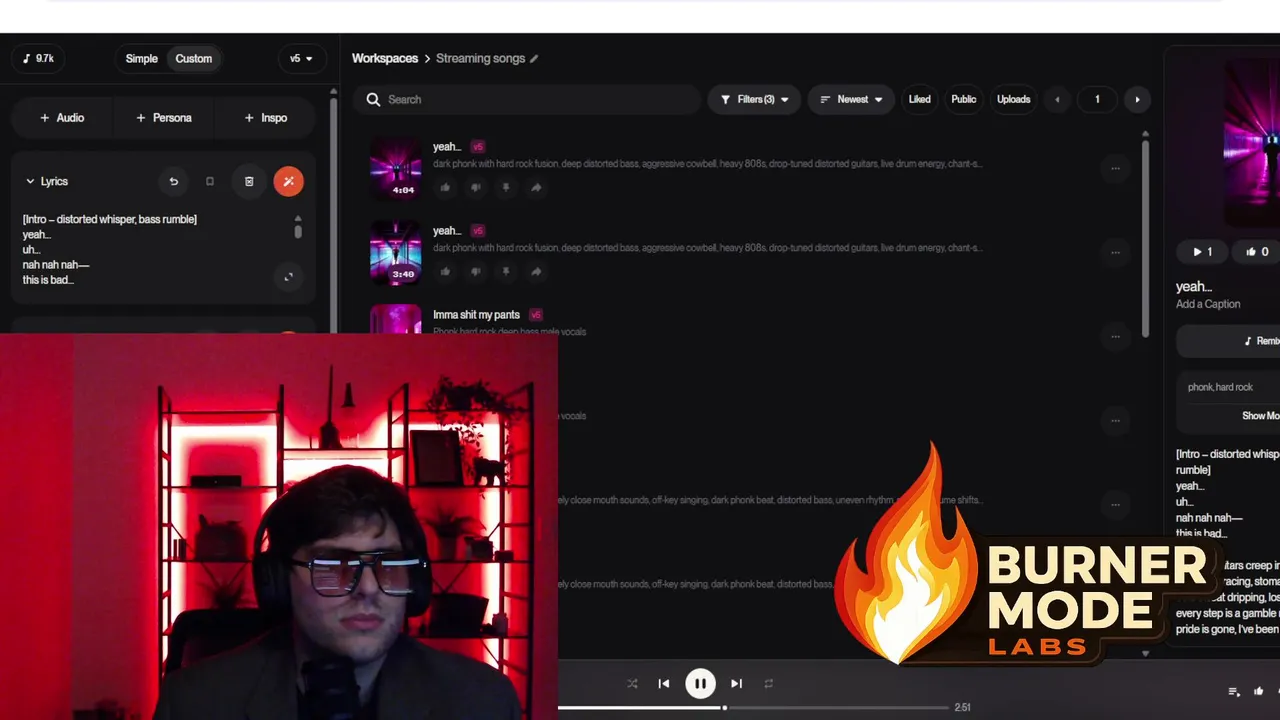
Task: Toggle the Public filter
Action: [964, 99]
